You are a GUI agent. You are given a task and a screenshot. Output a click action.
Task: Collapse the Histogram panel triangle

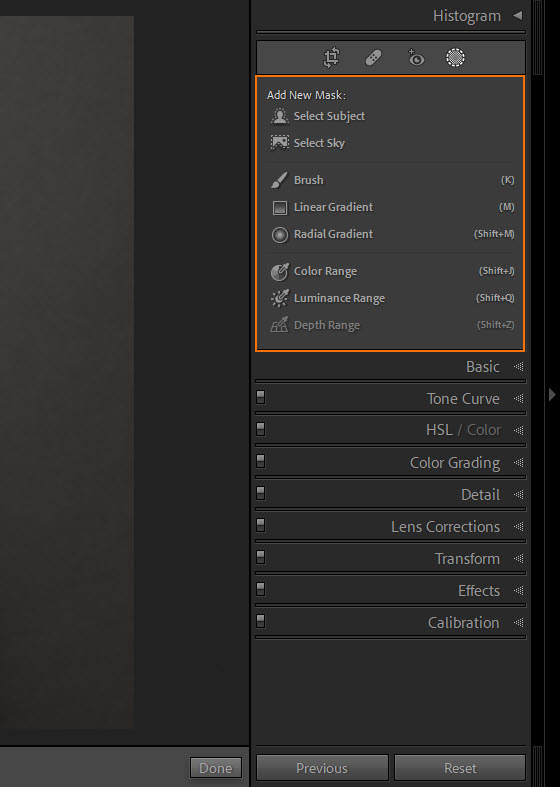tap(518, 16)
